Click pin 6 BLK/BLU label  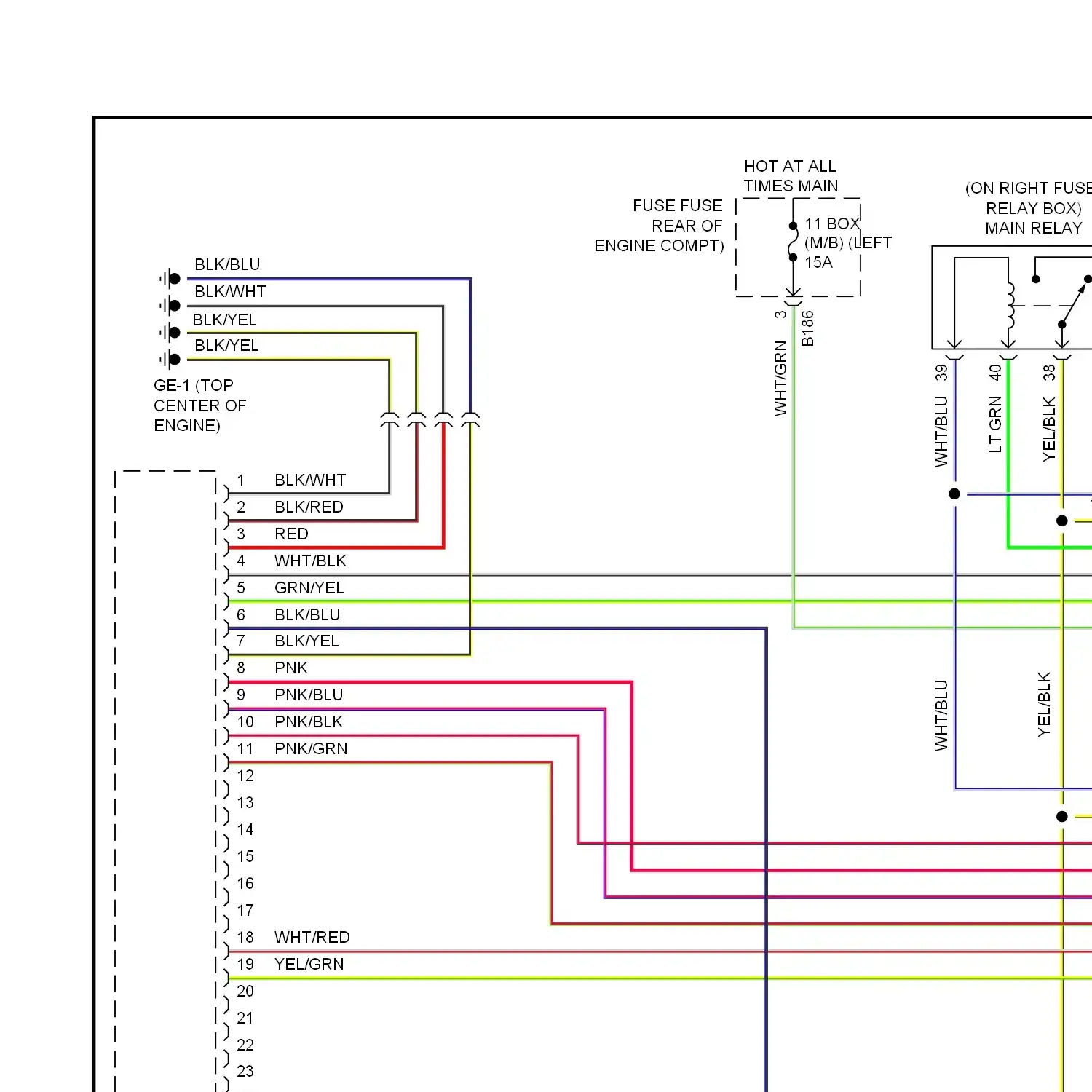coord(307,615)
